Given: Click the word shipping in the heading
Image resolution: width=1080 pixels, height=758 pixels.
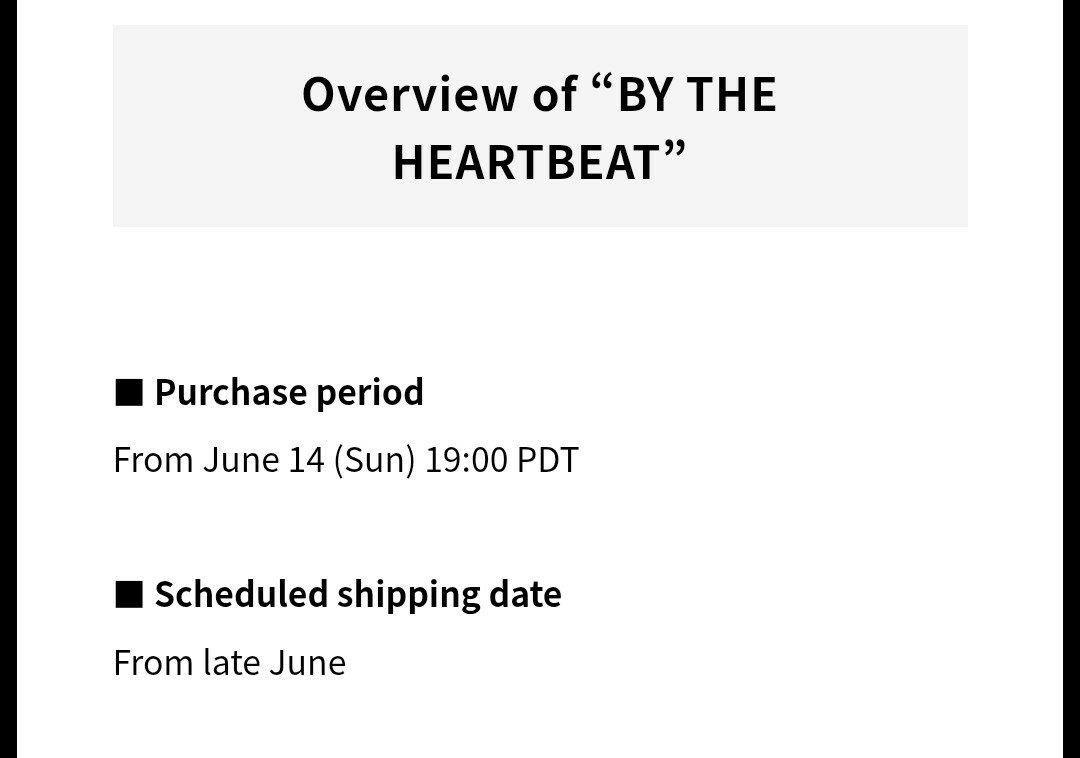Looking at the screenshot, I should click(408, 596).
